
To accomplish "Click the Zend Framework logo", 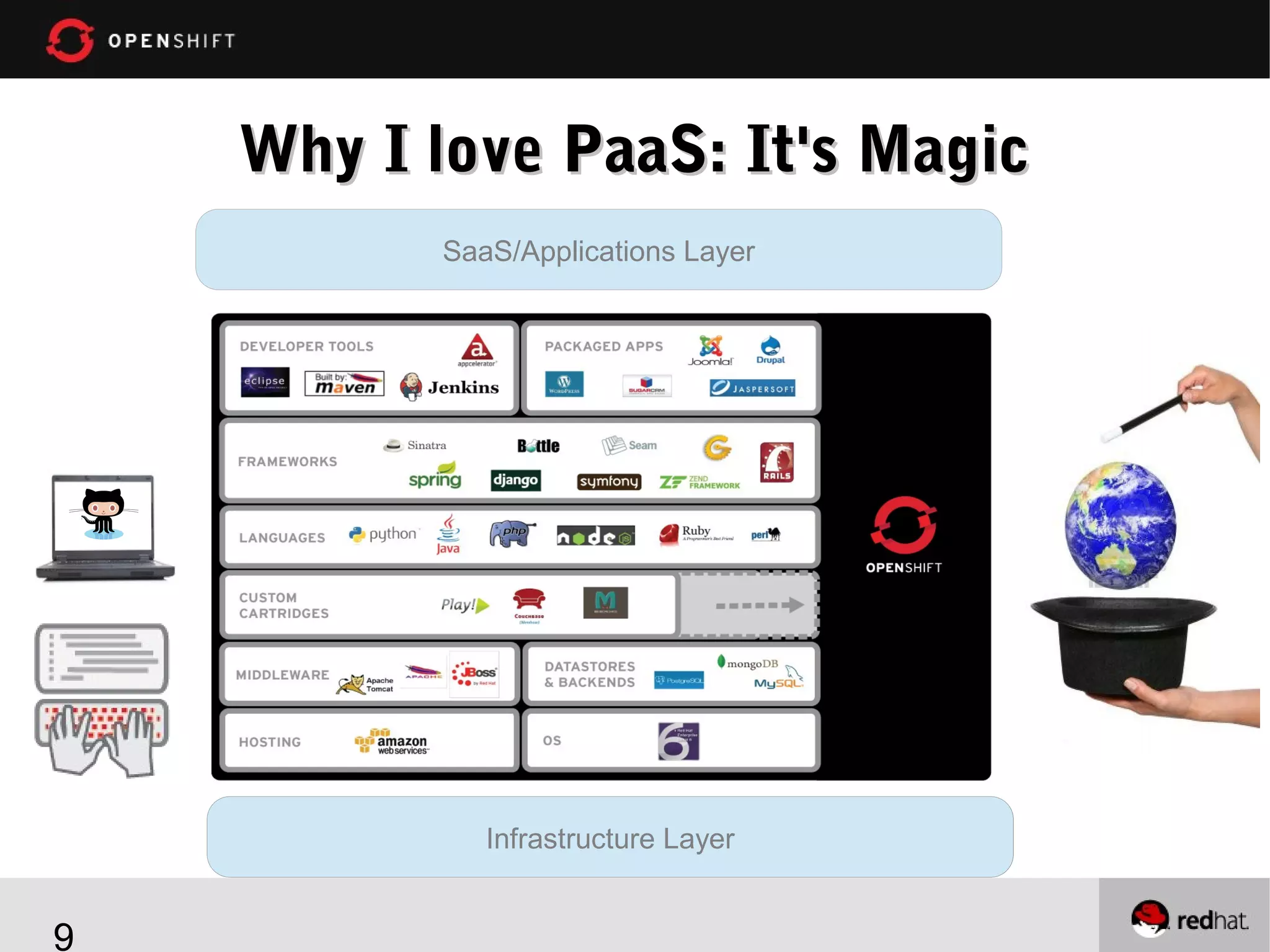I will tap(699, 482).
